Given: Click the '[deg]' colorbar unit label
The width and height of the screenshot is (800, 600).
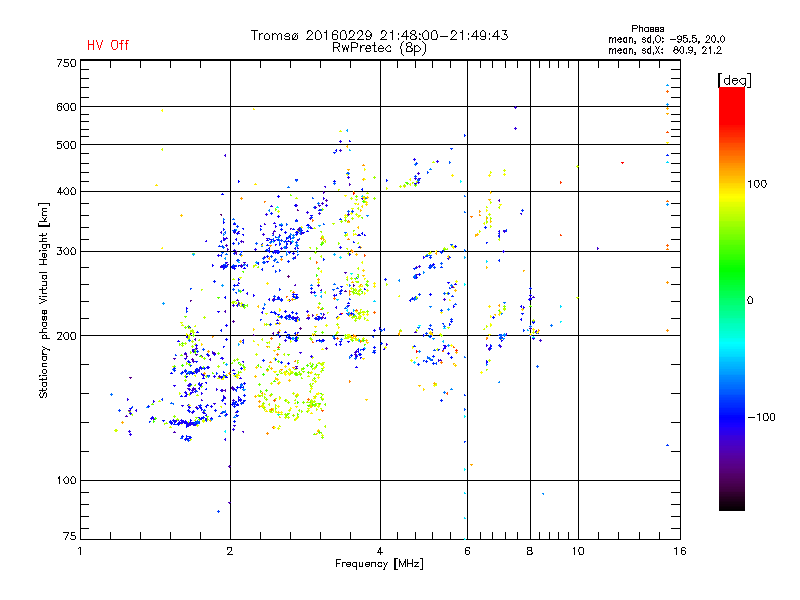Looking at the screenshot, I should click(734, 80).
